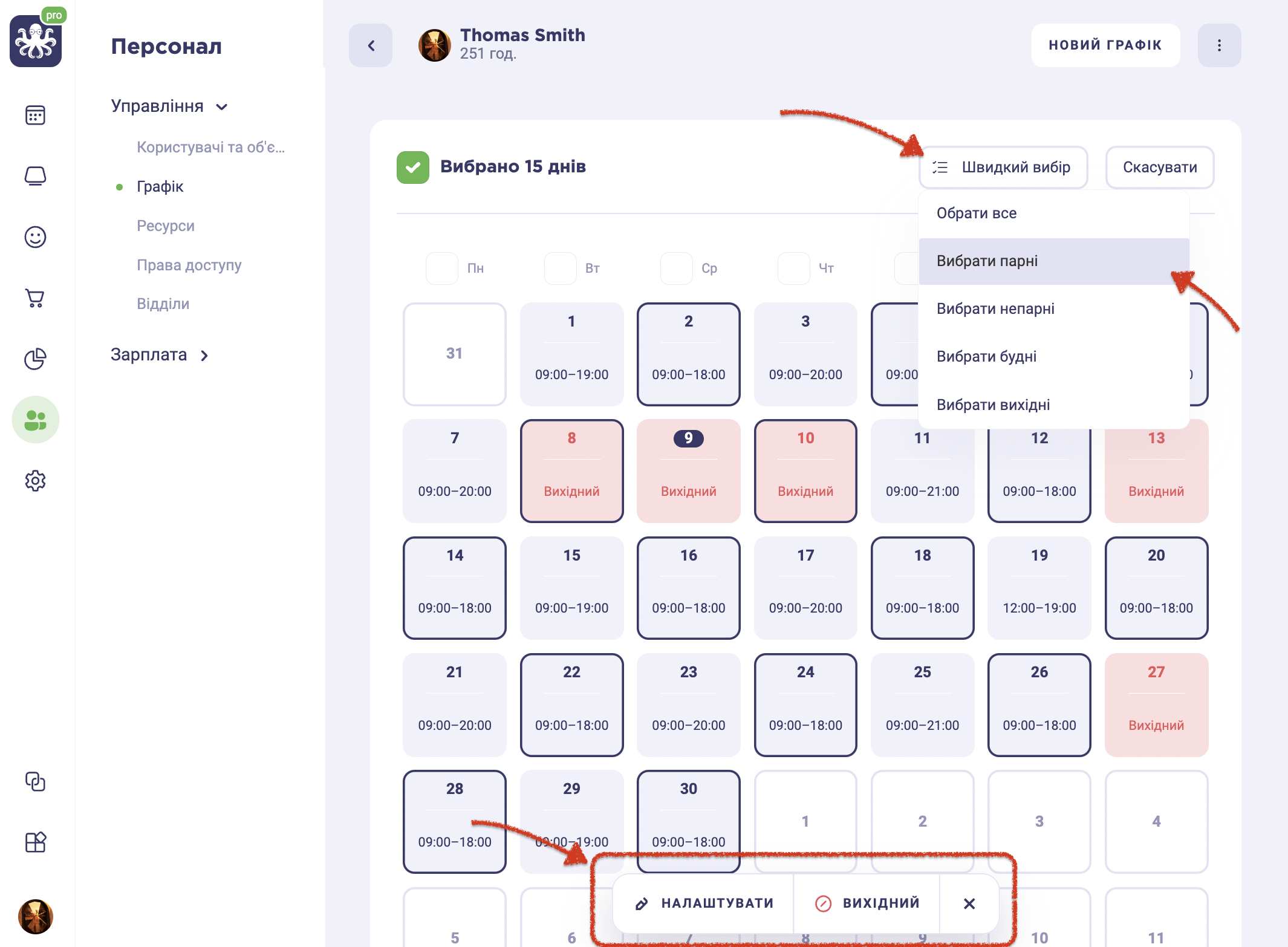Open the calendar icon in the sidebar
This screenshot has height=947, width=1288.
click(x=35, y=115)
